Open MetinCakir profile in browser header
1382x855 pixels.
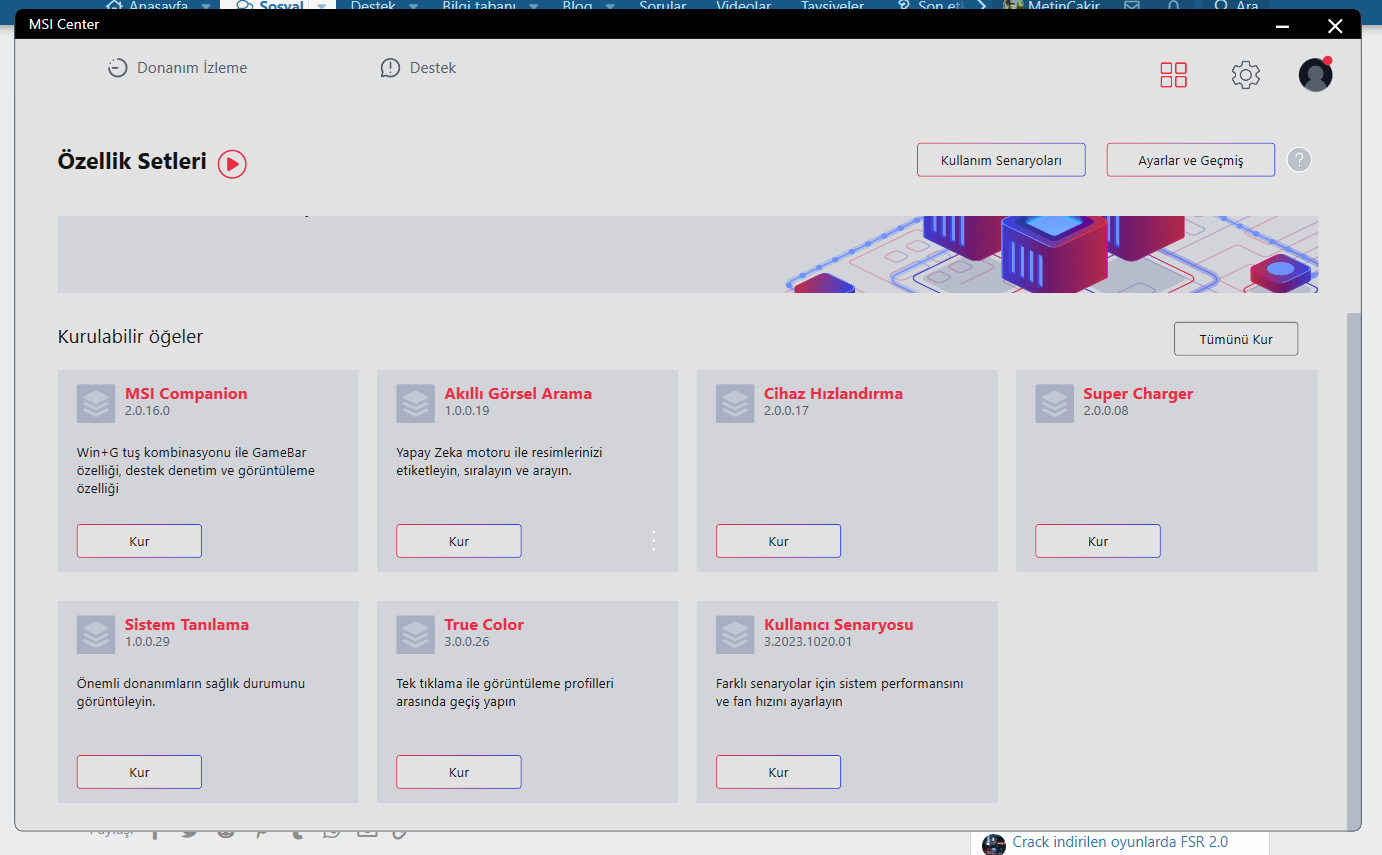coord(1052,6)
